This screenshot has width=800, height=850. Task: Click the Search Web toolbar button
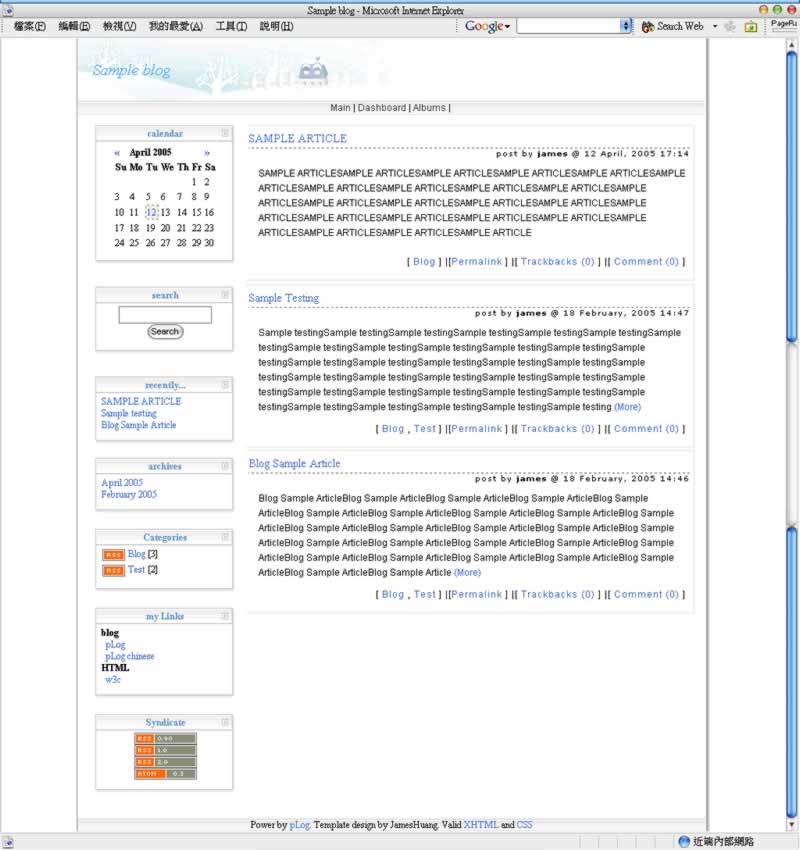point(673,26)
